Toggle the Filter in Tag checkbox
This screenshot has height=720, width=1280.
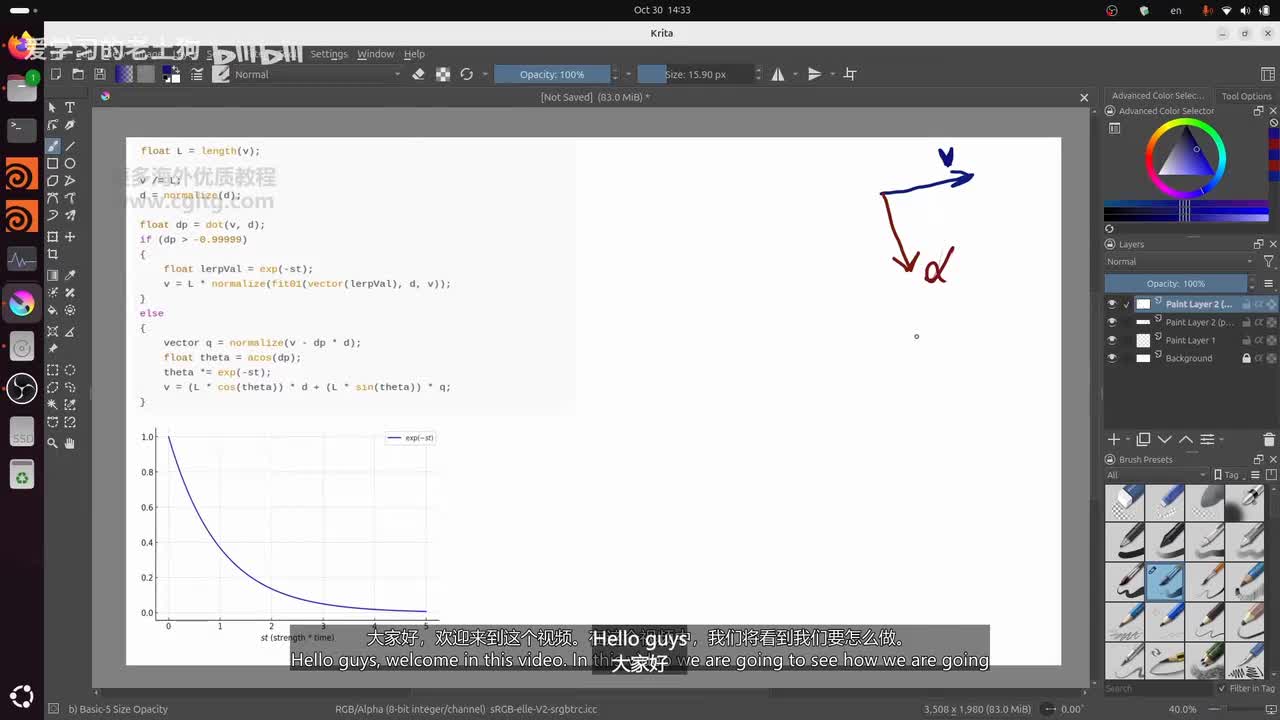tap(1222, 688)
